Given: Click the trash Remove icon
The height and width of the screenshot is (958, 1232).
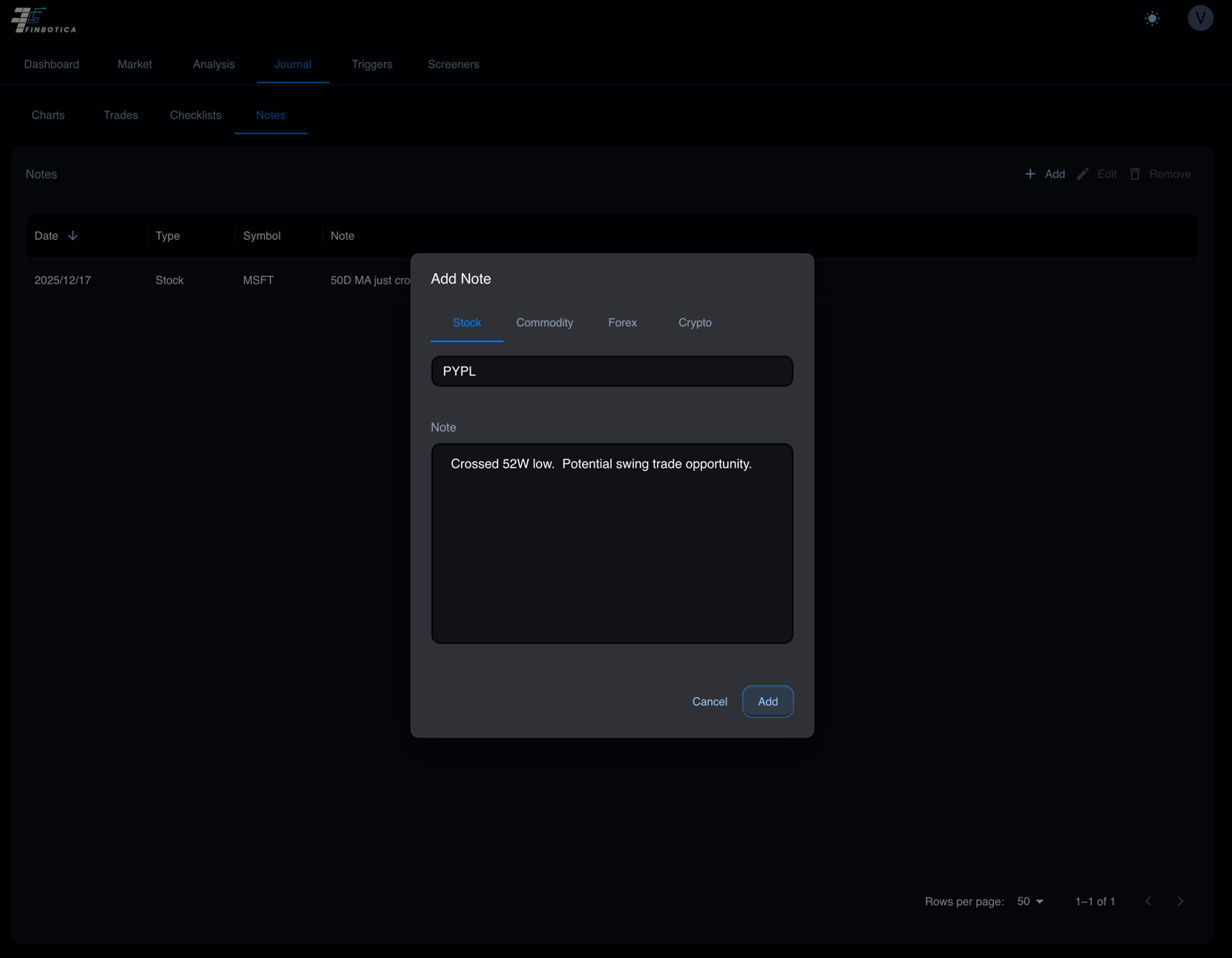Looking at the screenshot, I should pos(1135,174).
